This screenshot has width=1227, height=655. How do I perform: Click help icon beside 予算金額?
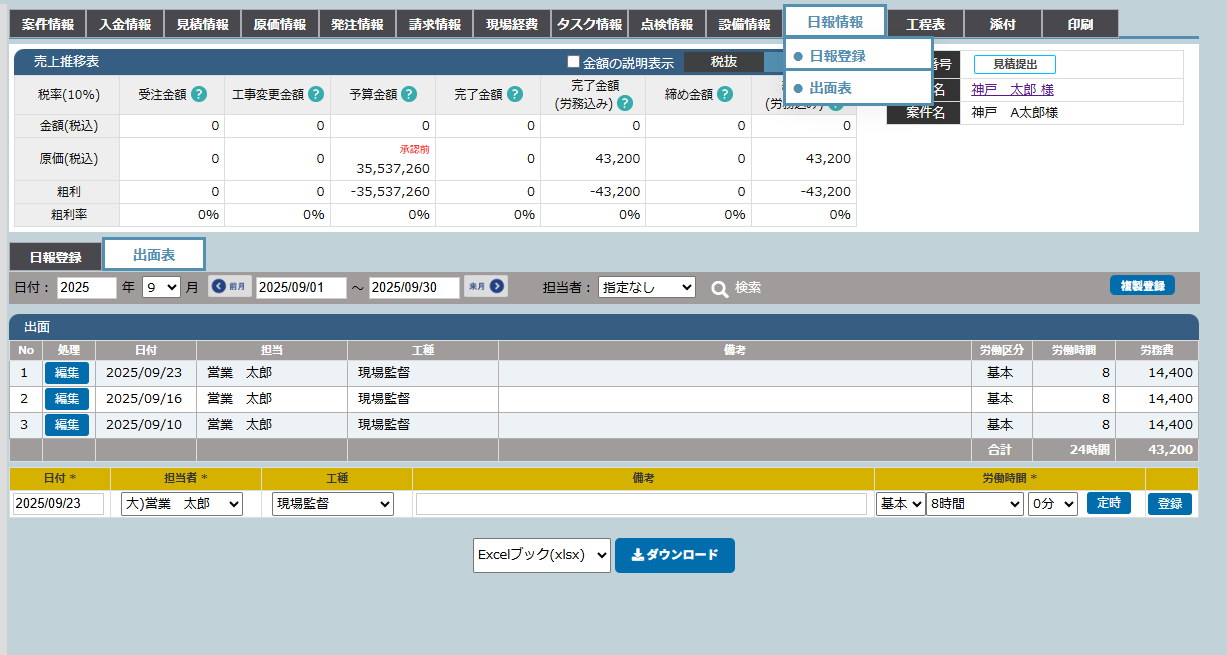(409, 95)
